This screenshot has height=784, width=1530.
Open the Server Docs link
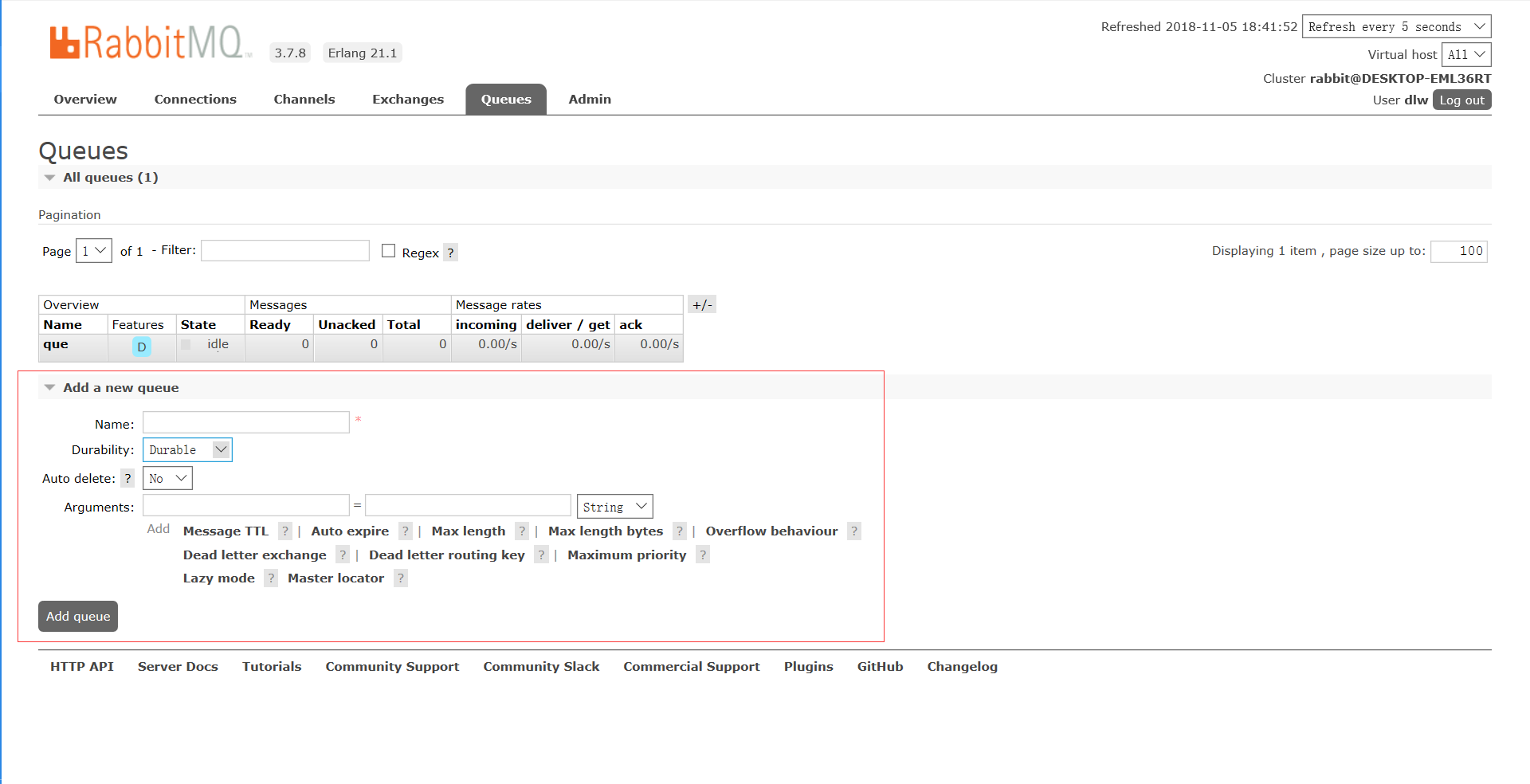point(178,667)
